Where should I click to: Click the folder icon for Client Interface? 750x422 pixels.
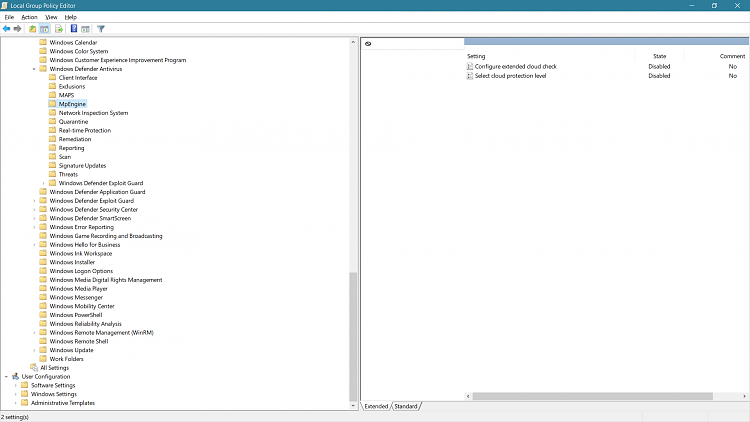53,78
